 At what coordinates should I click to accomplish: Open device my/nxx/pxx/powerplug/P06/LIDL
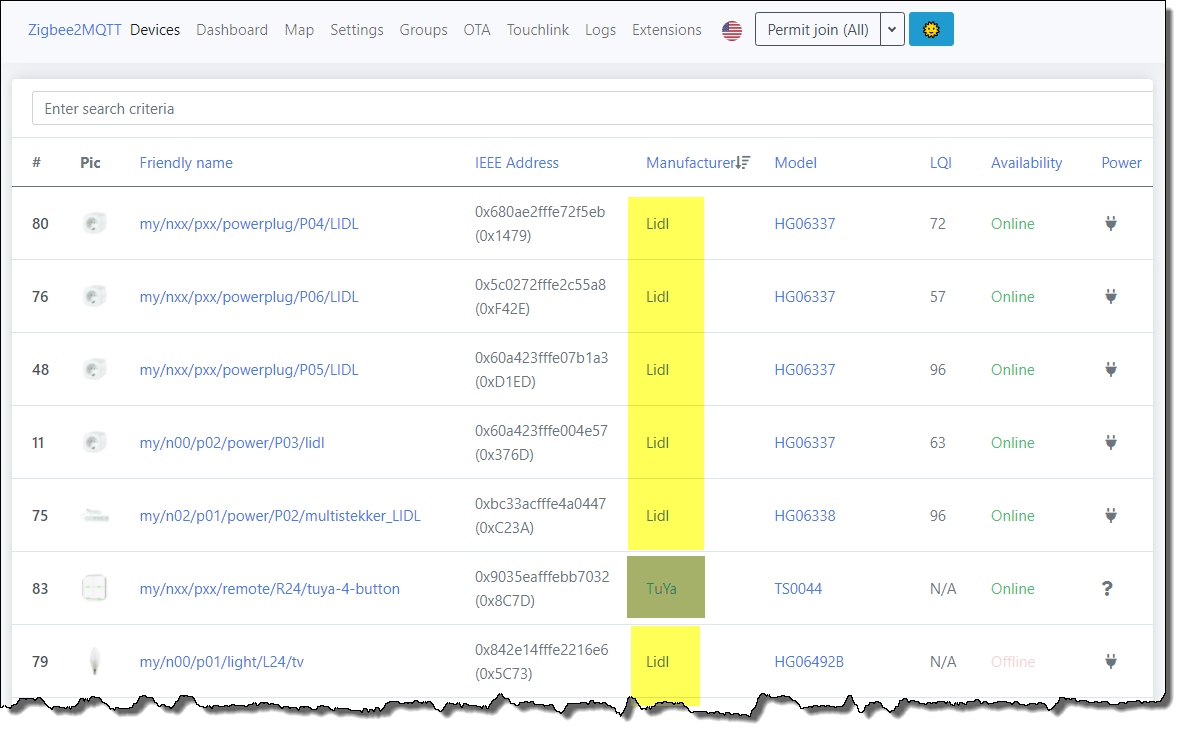tap(249, 297)
